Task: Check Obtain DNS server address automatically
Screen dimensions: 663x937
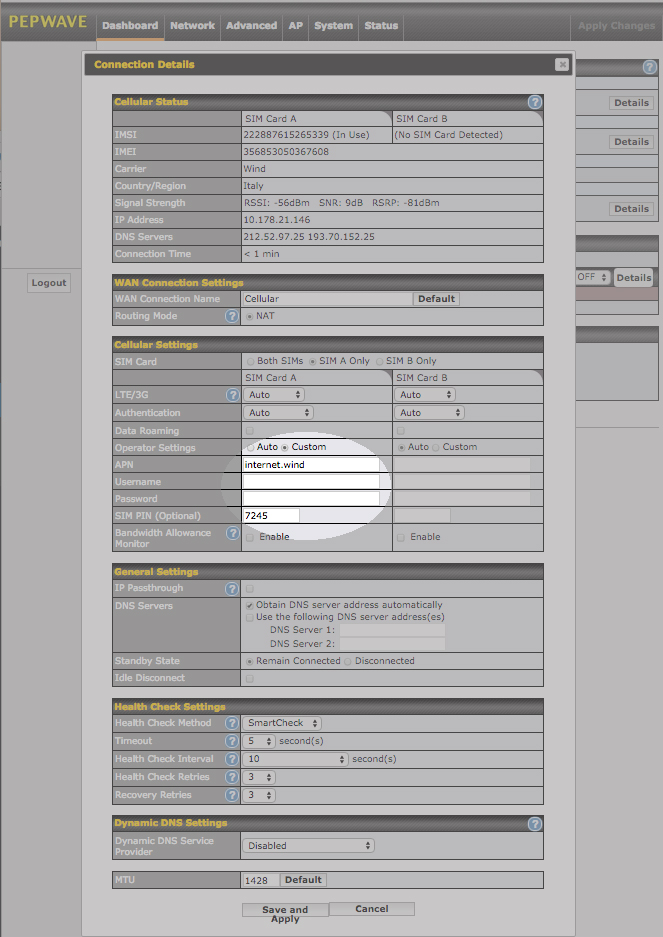Action: [250, 605]
